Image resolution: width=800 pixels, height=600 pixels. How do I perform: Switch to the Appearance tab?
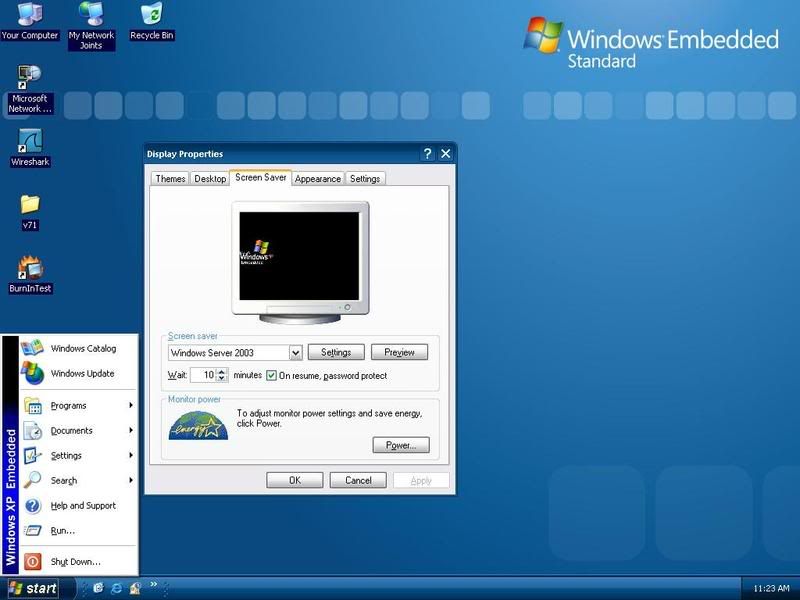[317, 179]
